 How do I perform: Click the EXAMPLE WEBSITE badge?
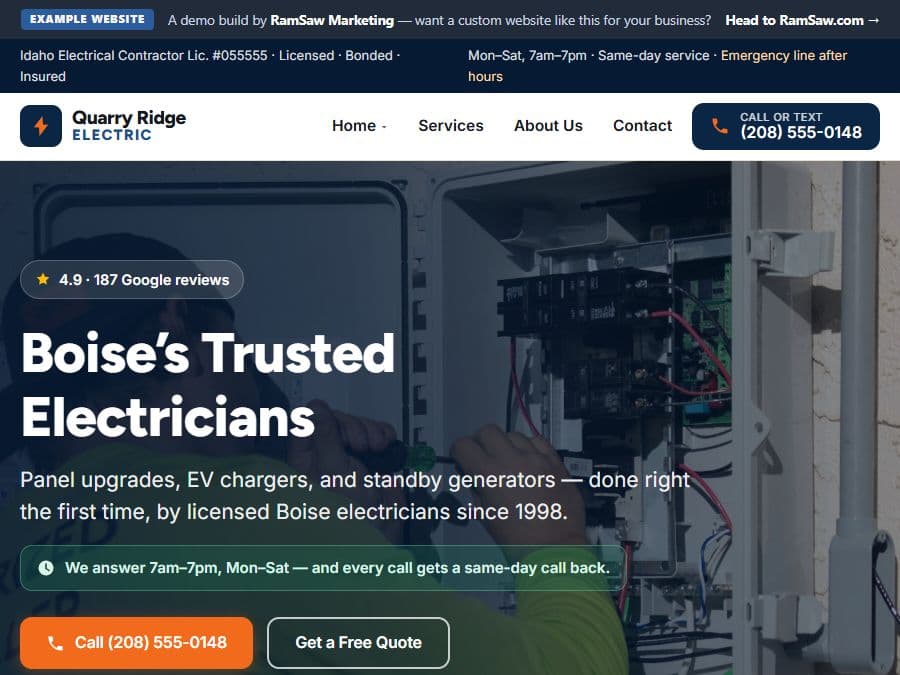(x=87, y=19)
